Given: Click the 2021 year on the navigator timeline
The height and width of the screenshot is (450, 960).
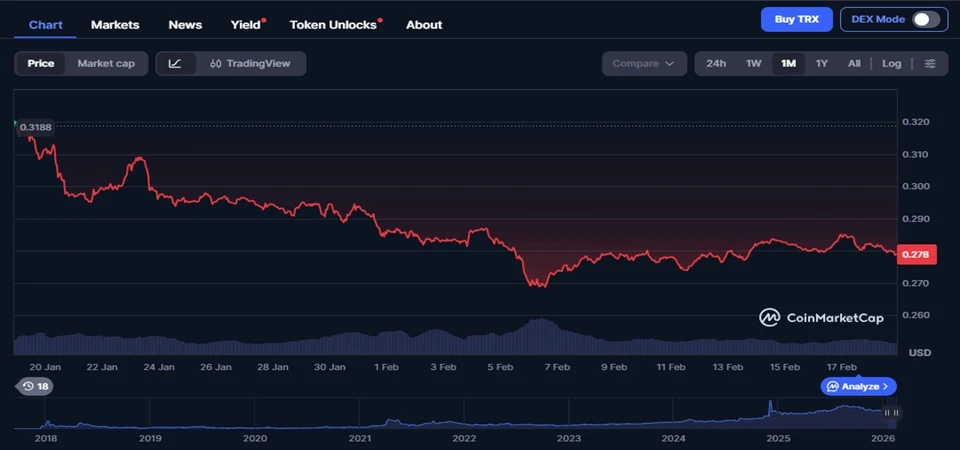Looking at the screenshot, I should 359,438.
